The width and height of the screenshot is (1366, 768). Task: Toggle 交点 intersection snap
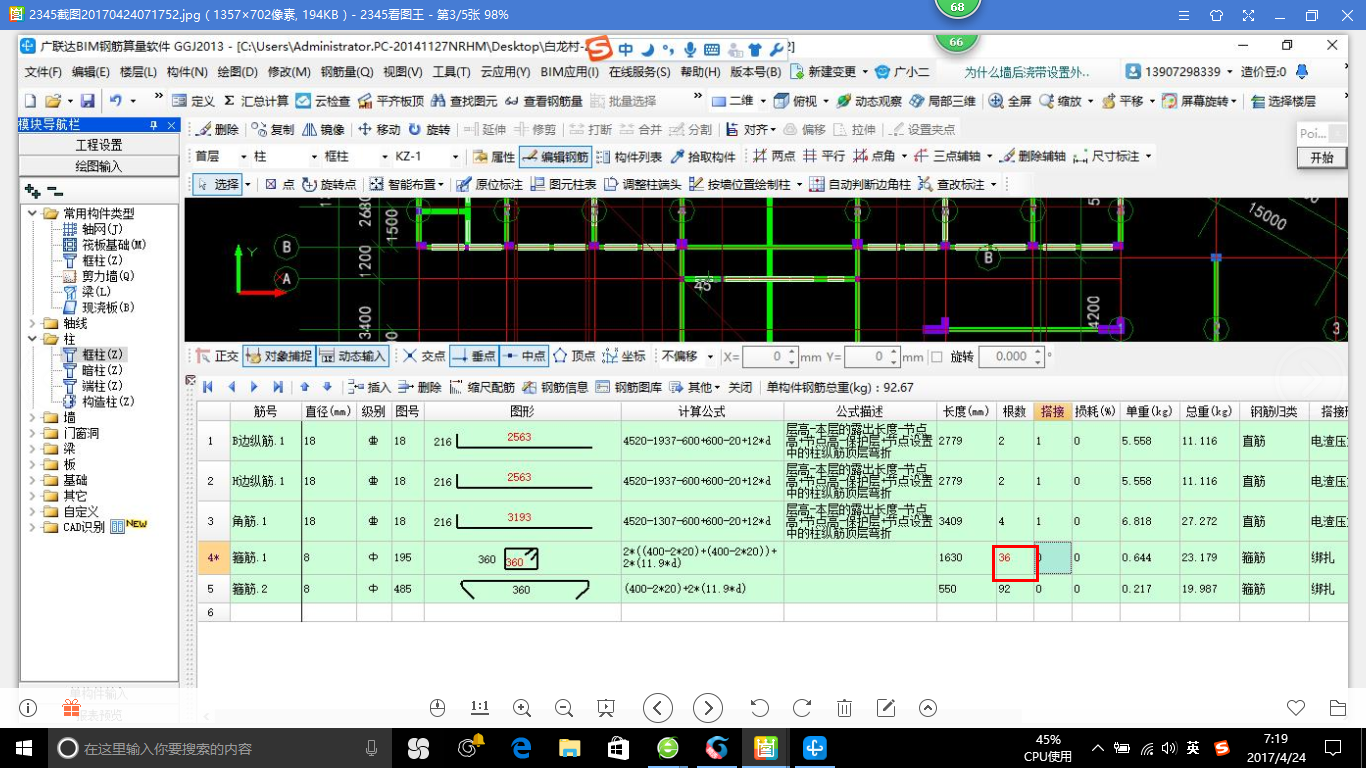(424, 356)
